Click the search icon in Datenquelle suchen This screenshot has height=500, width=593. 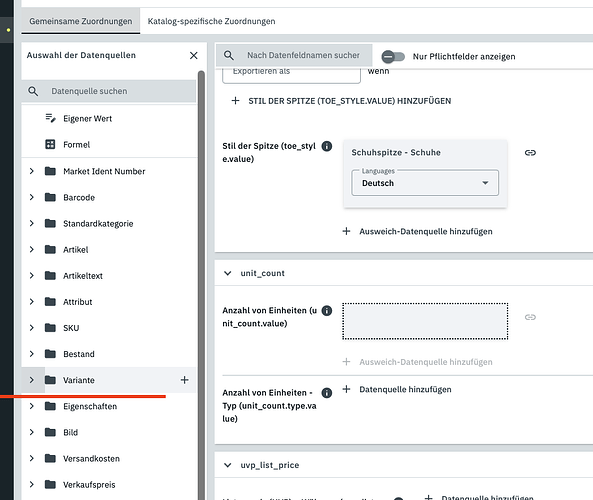(x=33, y=91)
